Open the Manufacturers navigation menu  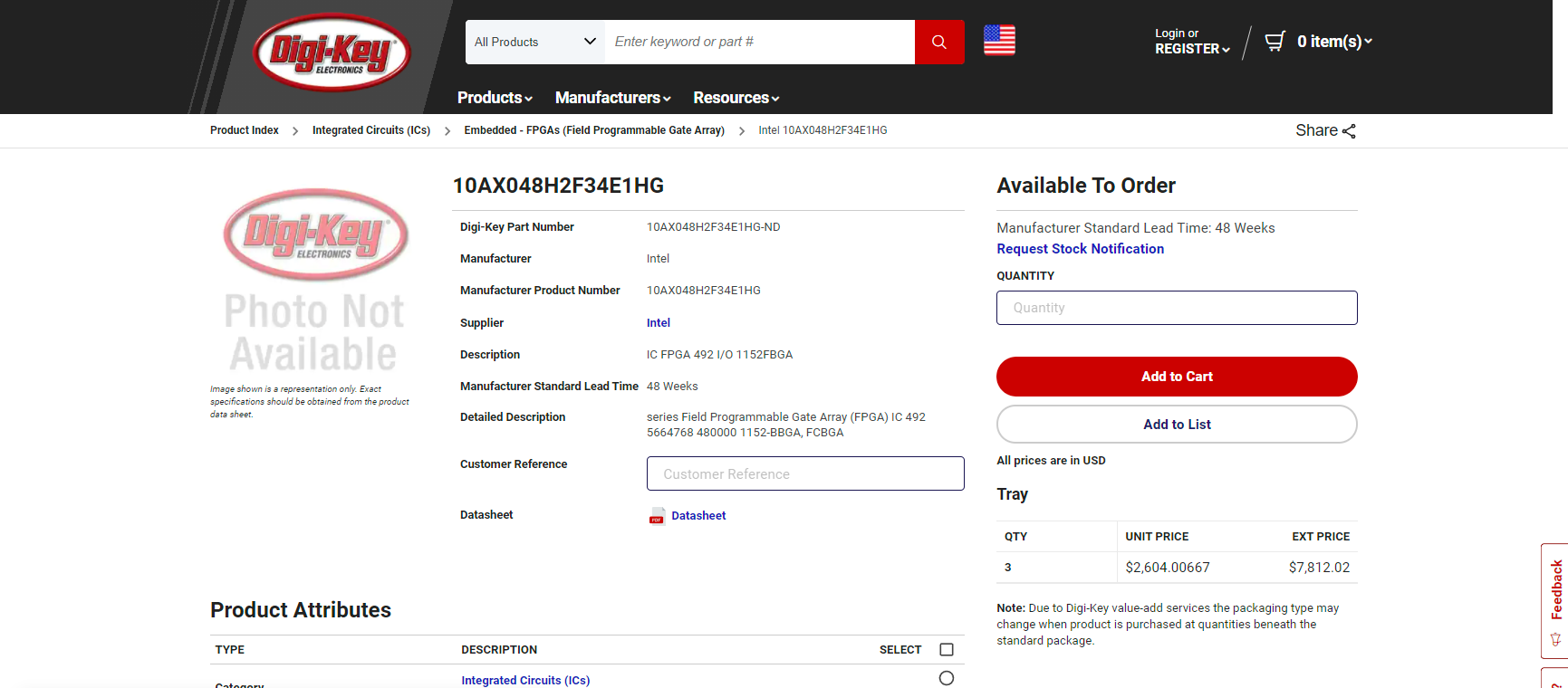[x=612, y=98]
